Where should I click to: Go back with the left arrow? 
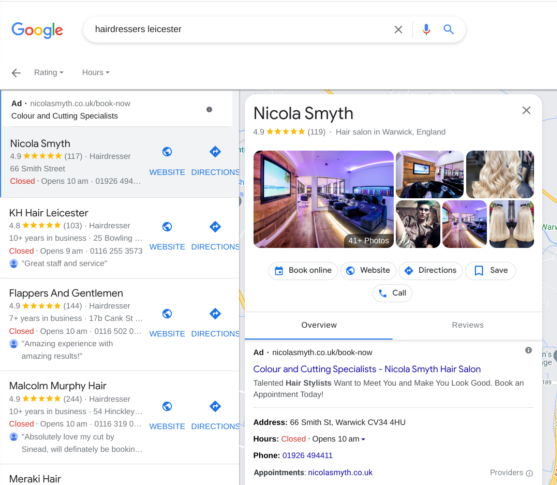pyautogui.click(x=16, y=73)
